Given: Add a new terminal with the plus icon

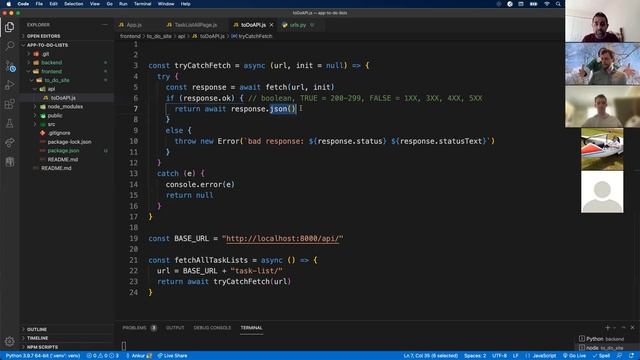Looking at the screenshot, I should tap(607, 328).
